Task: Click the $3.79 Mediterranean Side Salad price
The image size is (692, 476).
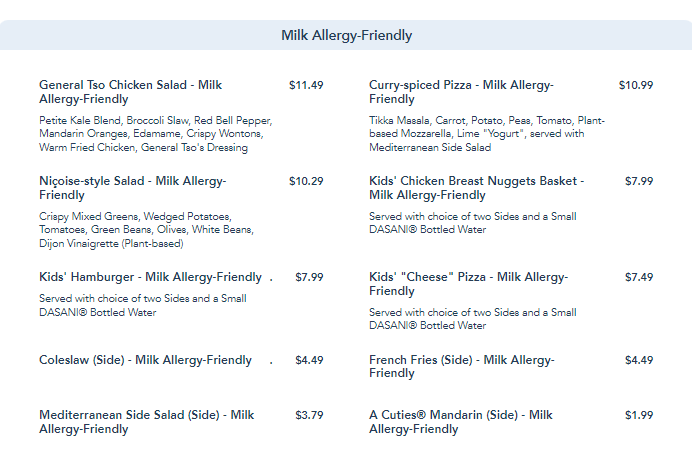Action: 309,415
